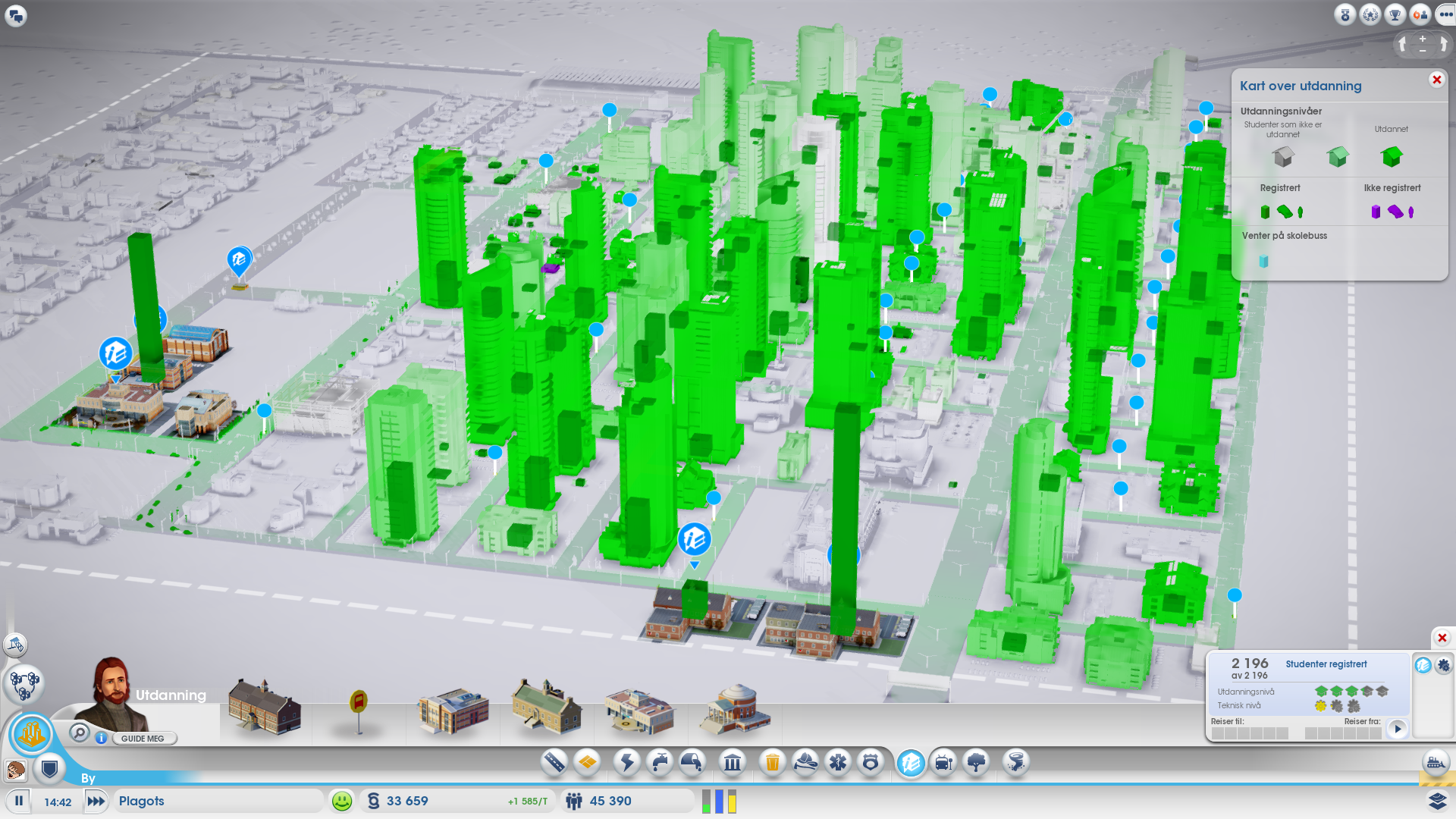Rotate camera left with the curved arrow

1403,45
